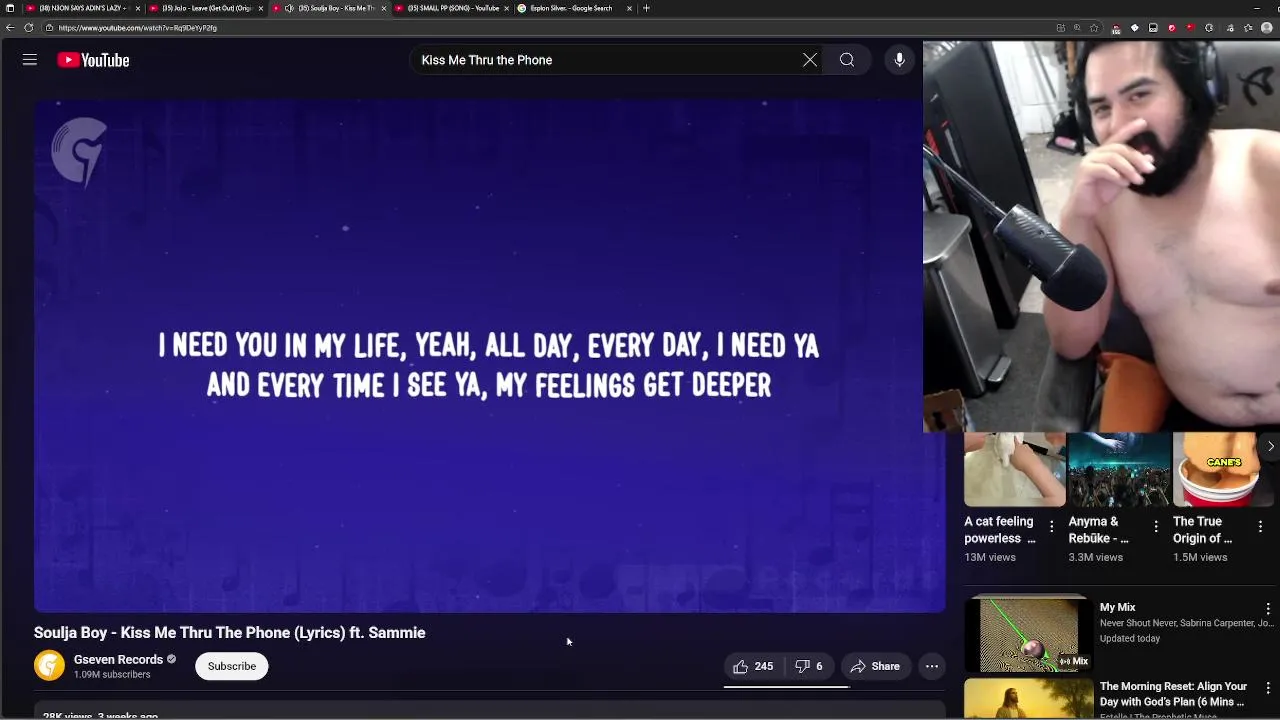Subscribe to Gseven Records

[x=232, y=666]
